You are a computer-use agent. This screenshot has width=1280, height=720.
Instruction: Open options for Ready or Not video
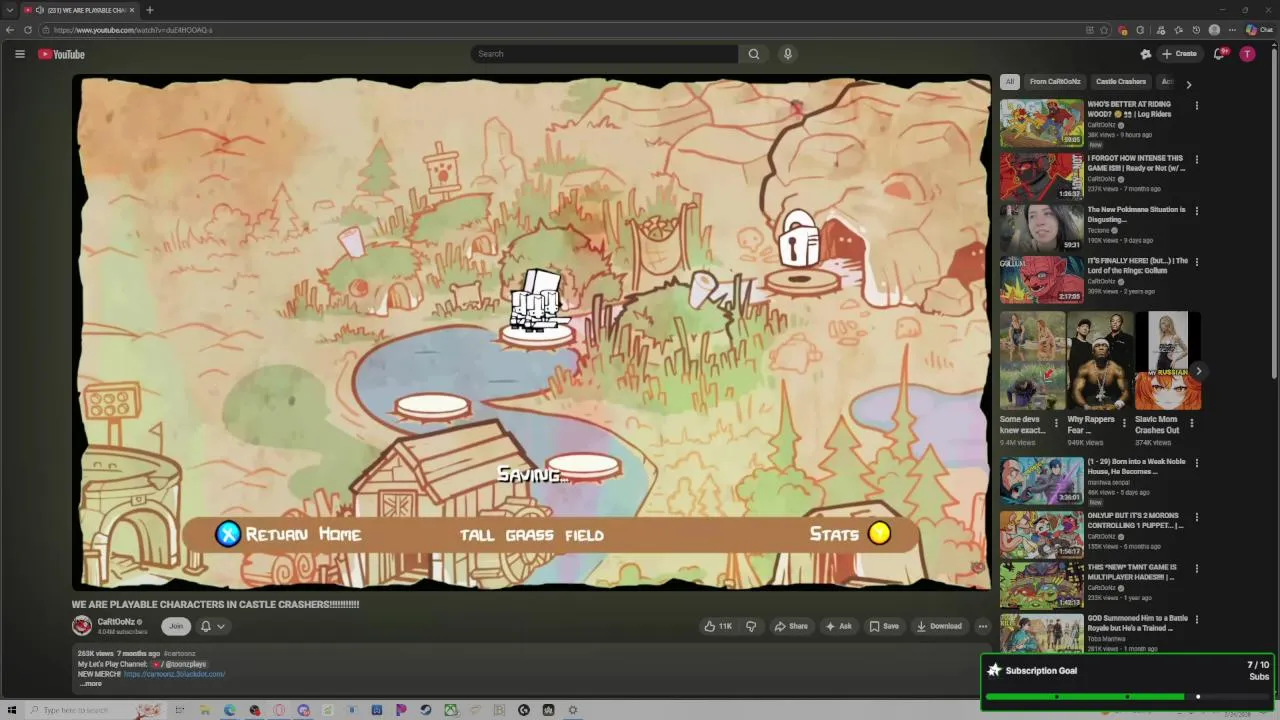pyautogui.click(x=1196, y=159)
